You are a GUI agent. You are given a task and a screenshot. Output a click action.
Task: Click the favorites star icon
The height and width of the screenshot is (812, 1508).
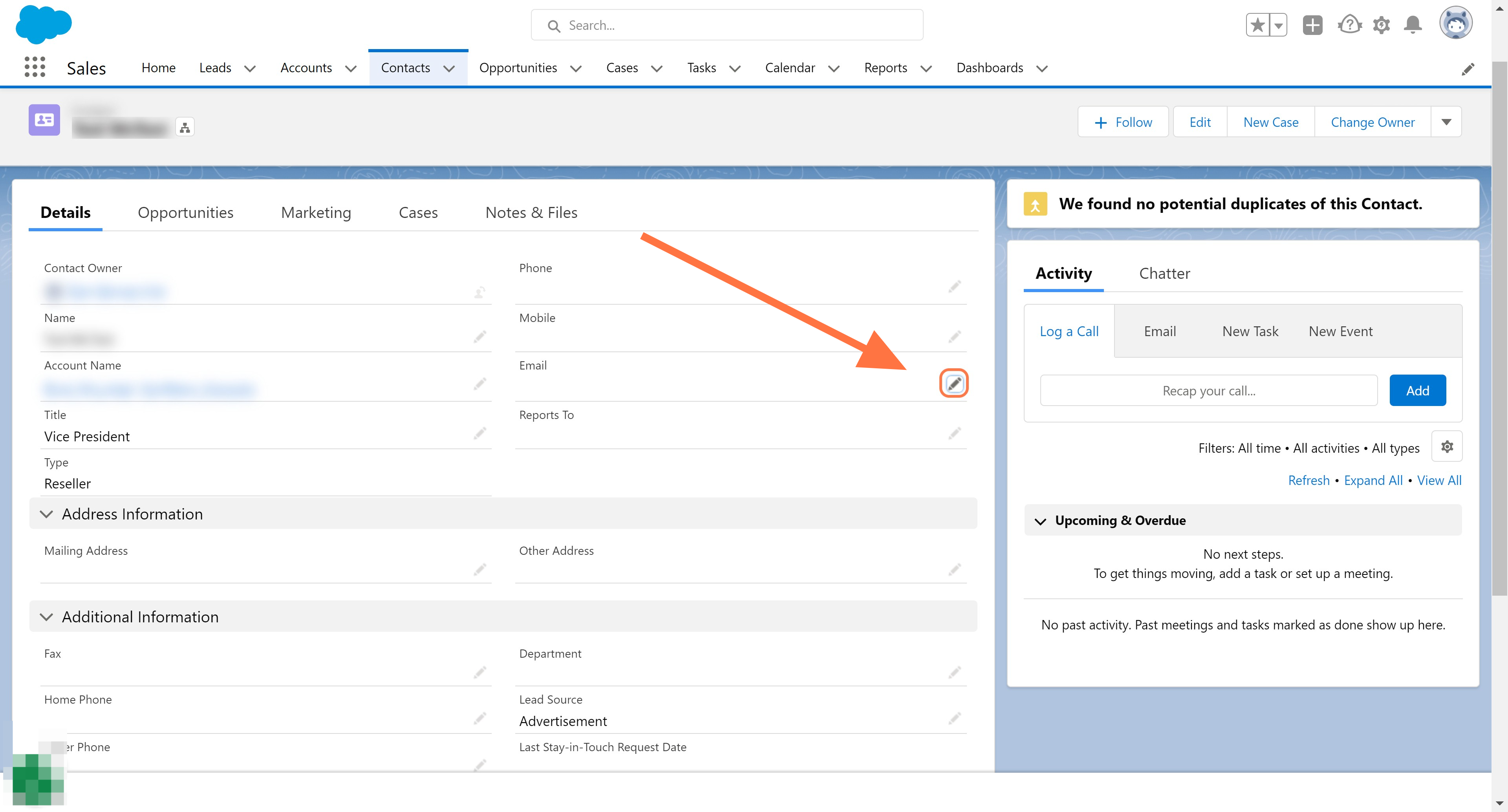click(1257, 25)
